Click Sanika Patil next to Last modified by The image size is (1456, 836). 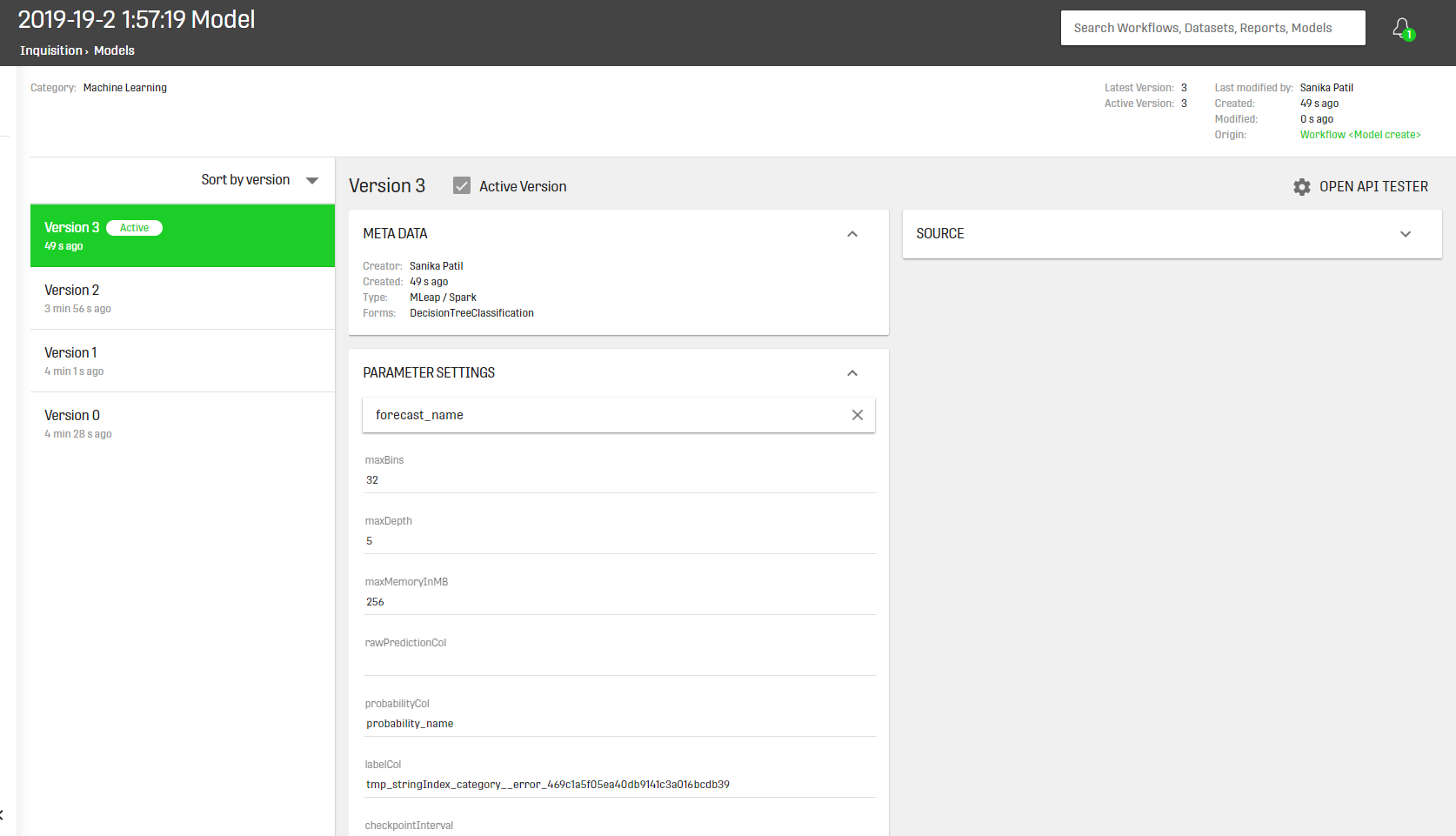(1326, 88)
